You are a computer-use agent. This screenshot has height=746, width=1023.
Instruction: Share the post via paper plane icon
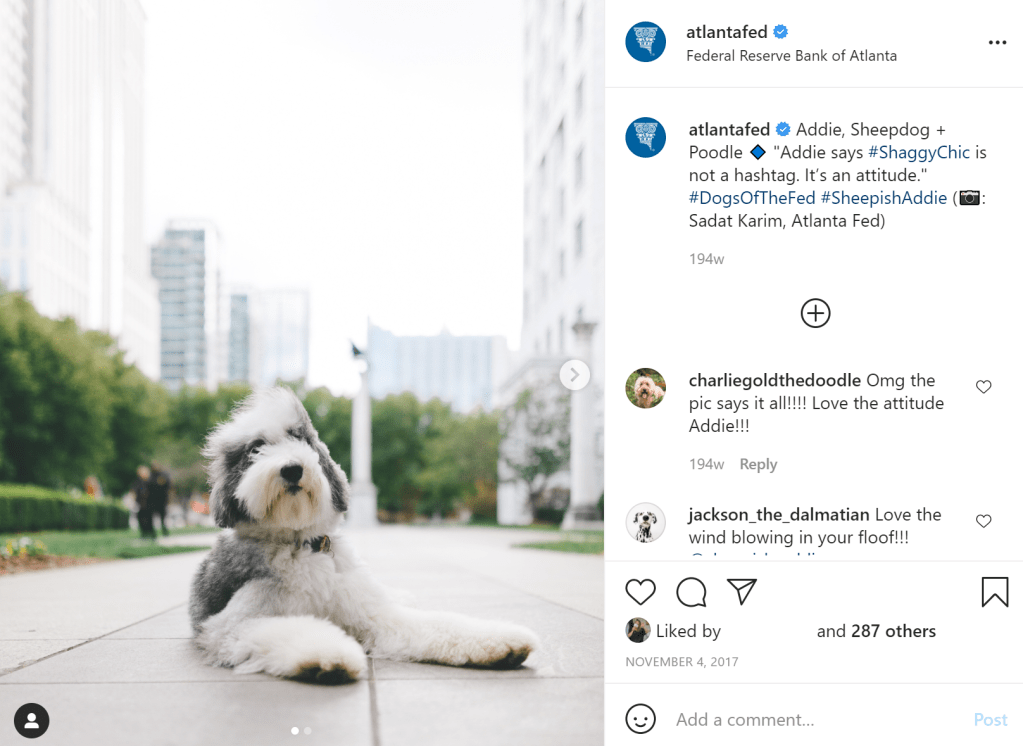(742, 591)
